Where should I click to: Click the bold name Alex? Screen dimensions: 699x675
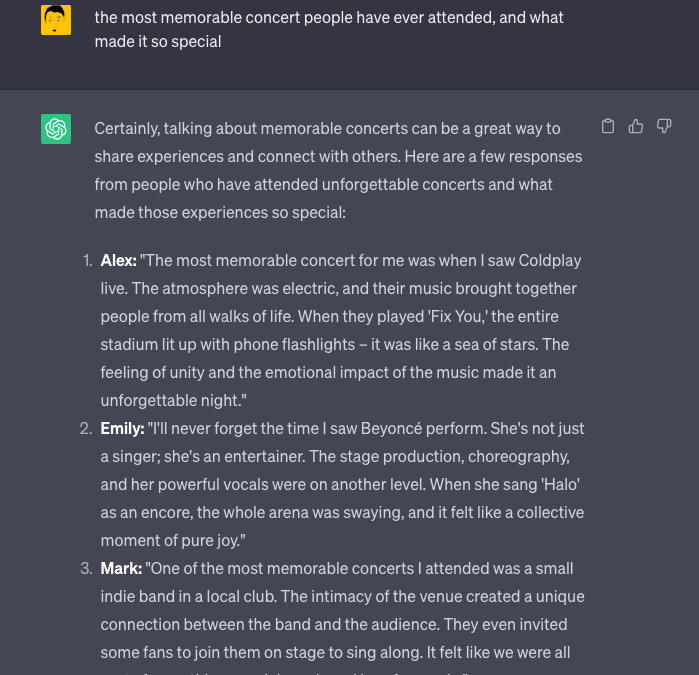coord(119,260)
